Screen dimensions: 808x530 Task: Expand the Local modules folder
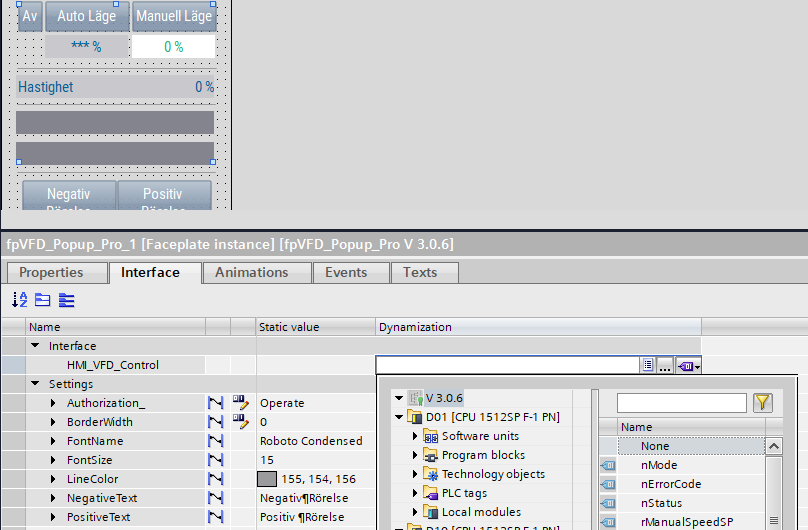(415, 512)
